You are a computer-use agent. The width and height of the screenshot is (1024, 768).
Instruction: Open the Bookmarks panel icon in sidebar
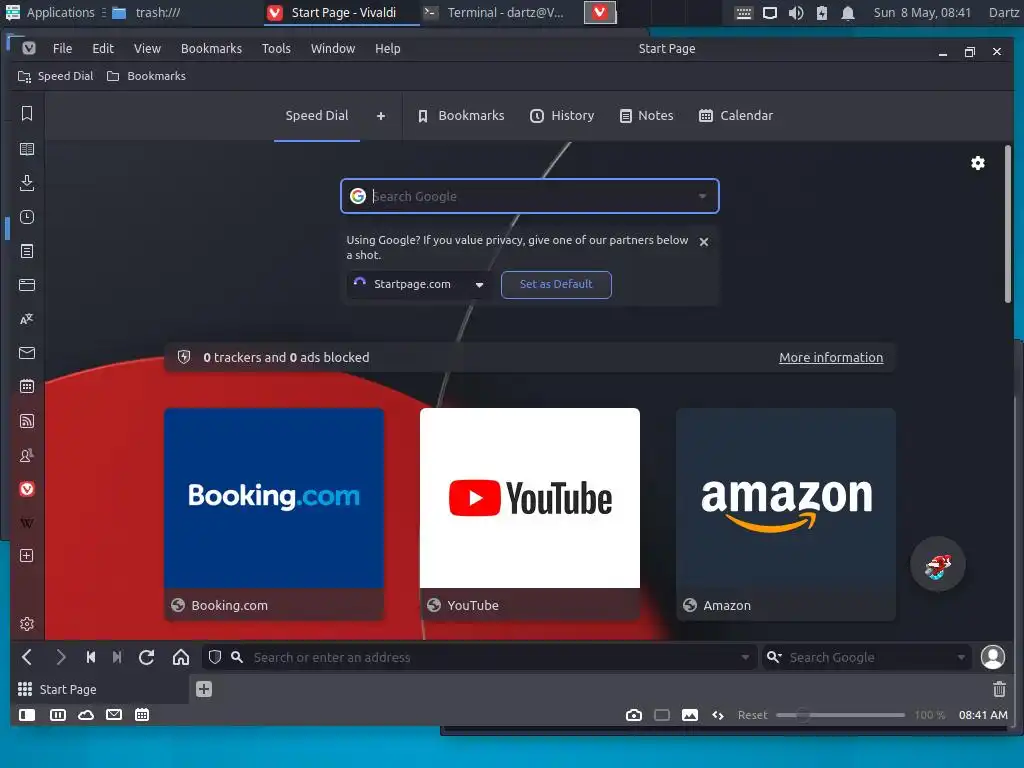27,114
